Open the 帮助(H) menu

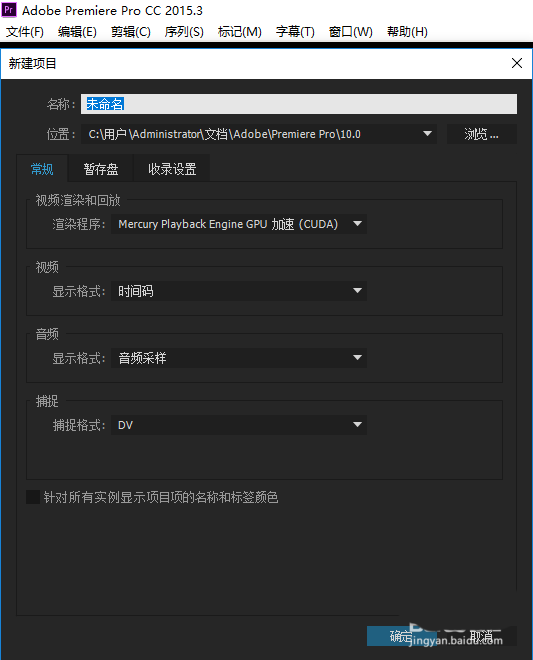[407, 32]
